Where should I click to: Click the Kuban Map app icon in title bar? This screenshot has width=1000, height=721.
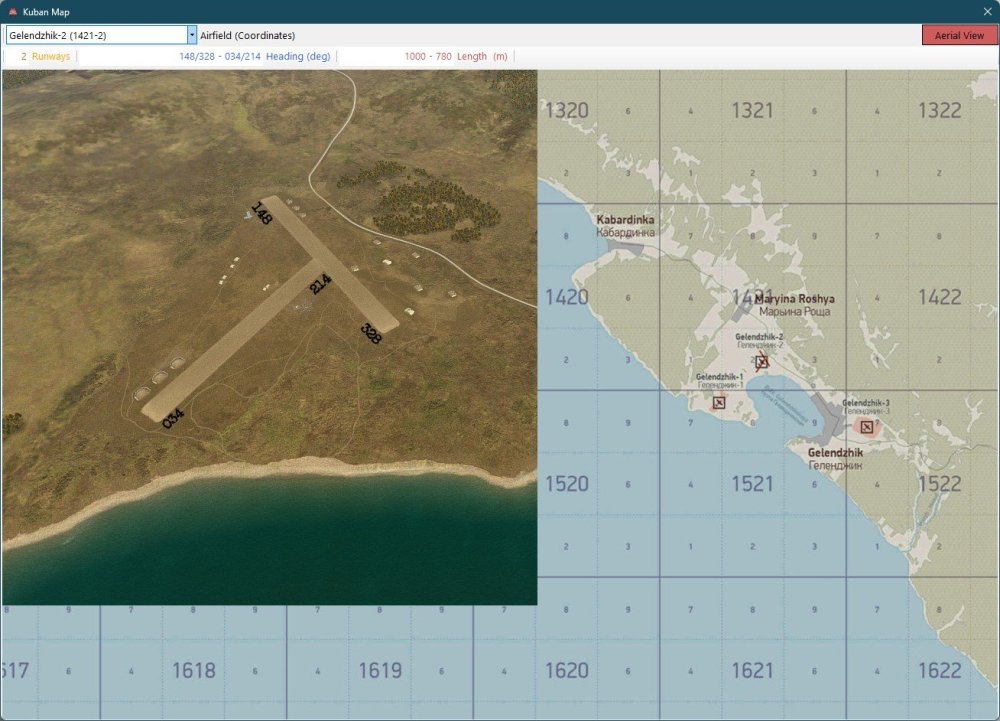coord(12,11)
